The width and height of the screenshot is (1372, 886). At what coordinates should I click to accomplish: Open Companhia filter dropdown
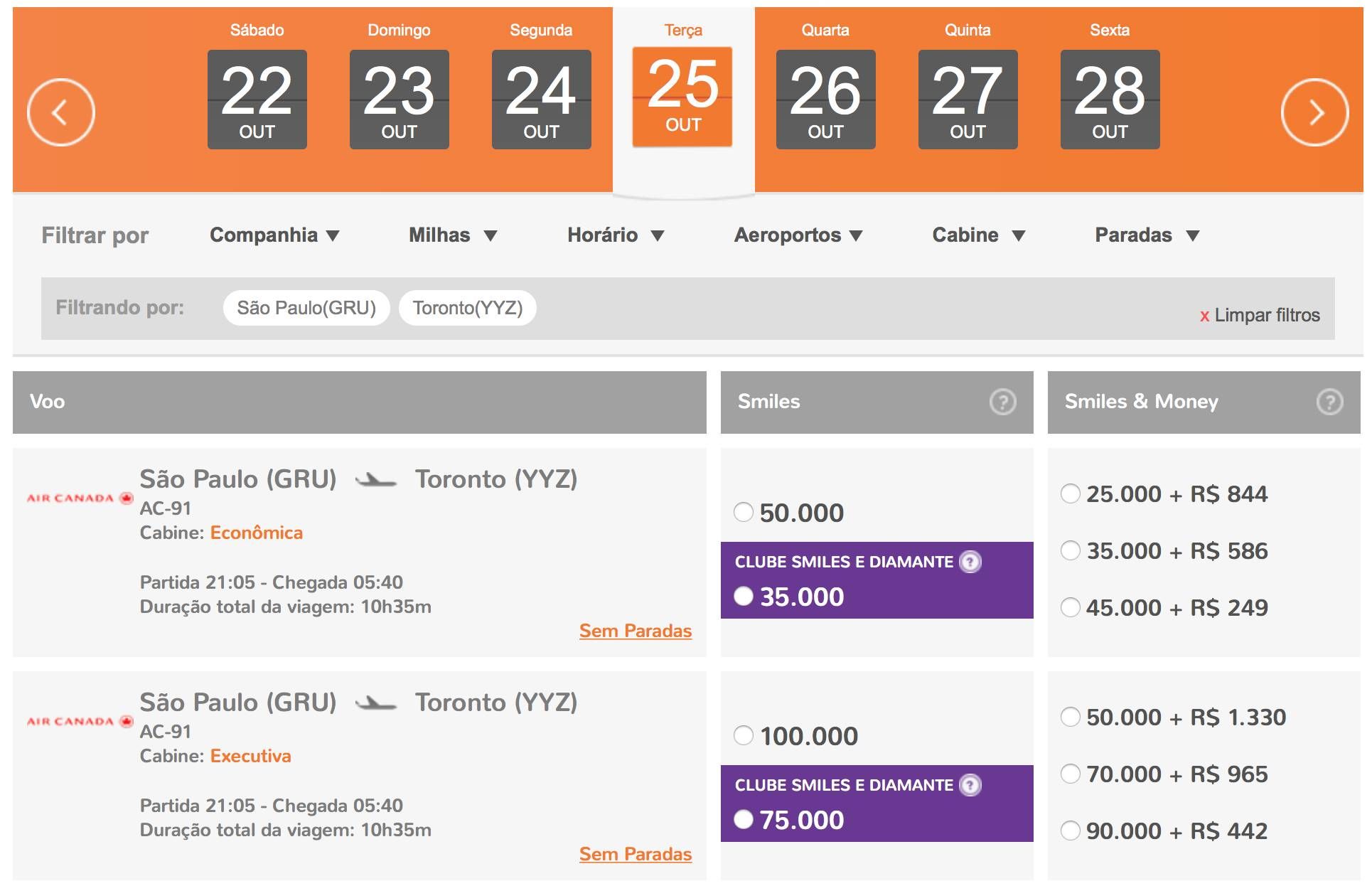[274, 235]
